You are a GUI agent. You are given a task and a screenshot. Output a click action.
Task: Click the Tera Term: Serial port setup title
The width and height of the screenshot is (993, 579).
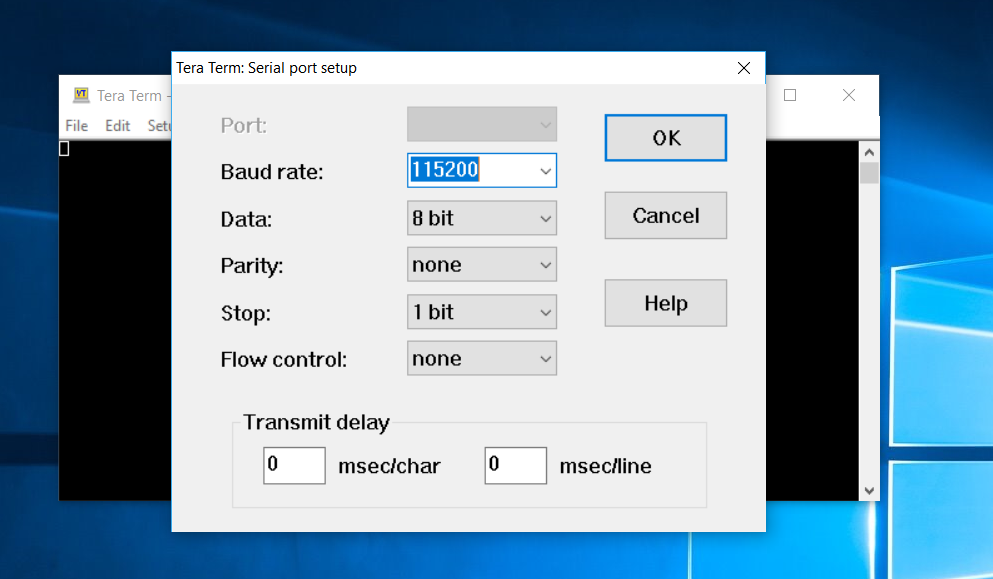click(x=266, y=68)
